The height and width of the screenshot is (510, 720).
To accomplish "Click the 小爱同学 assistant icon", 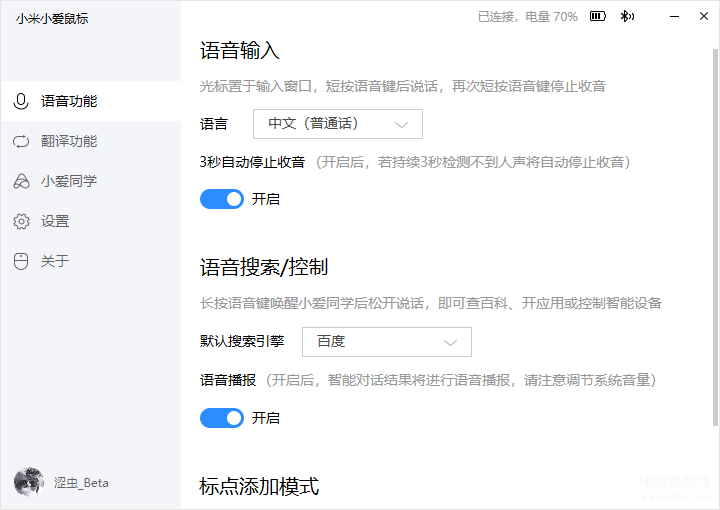I will pos(21,181).
